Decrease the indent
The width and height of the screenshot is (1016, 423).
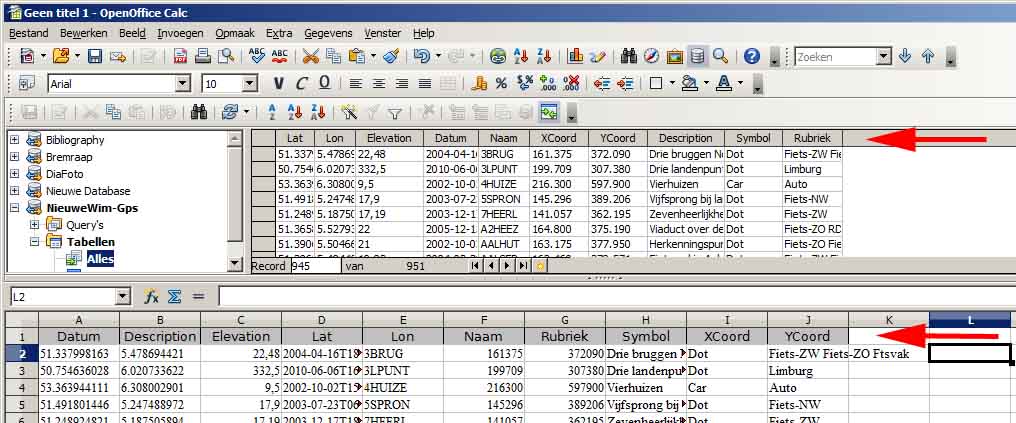point(602,83)
